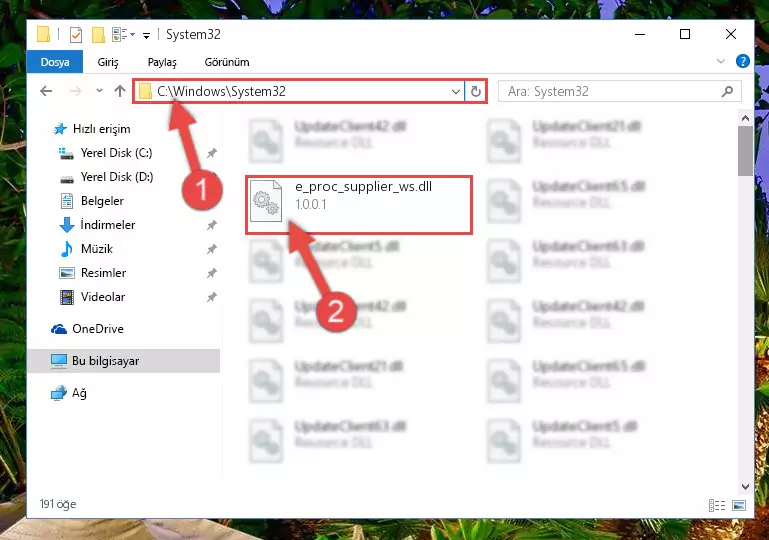The height and width of the screenshot is (540, 769).
Task: Switch to the Giriş ribbon tab
Action: pos(108,62)
